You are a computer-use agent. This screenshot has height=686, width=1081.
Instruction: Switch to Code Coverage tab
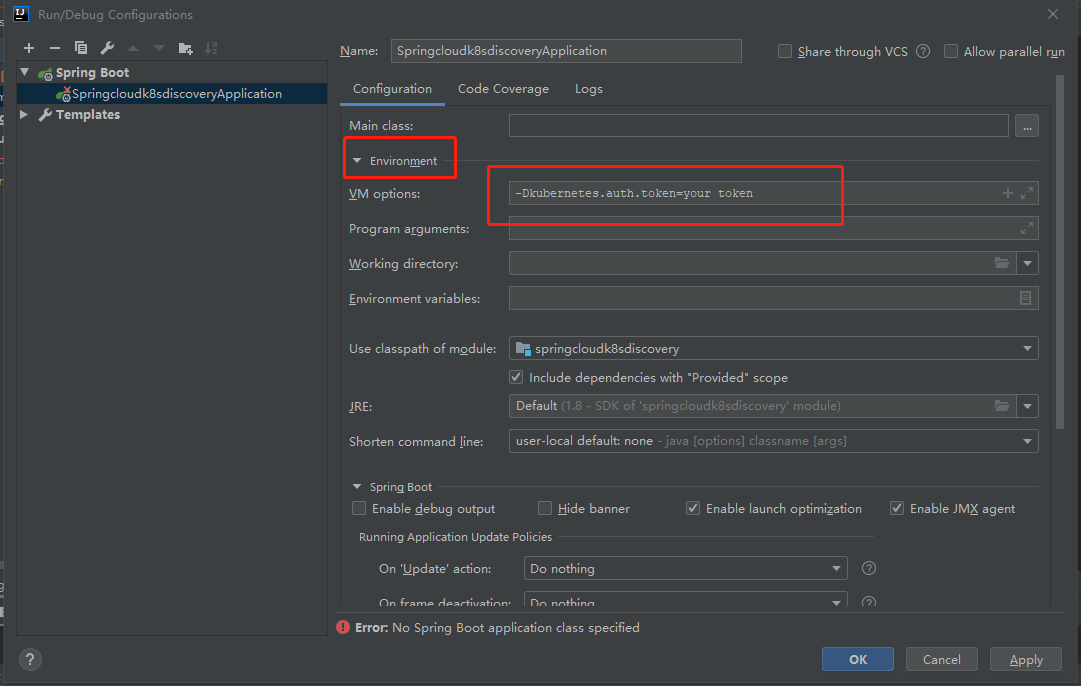pos(503,89)
